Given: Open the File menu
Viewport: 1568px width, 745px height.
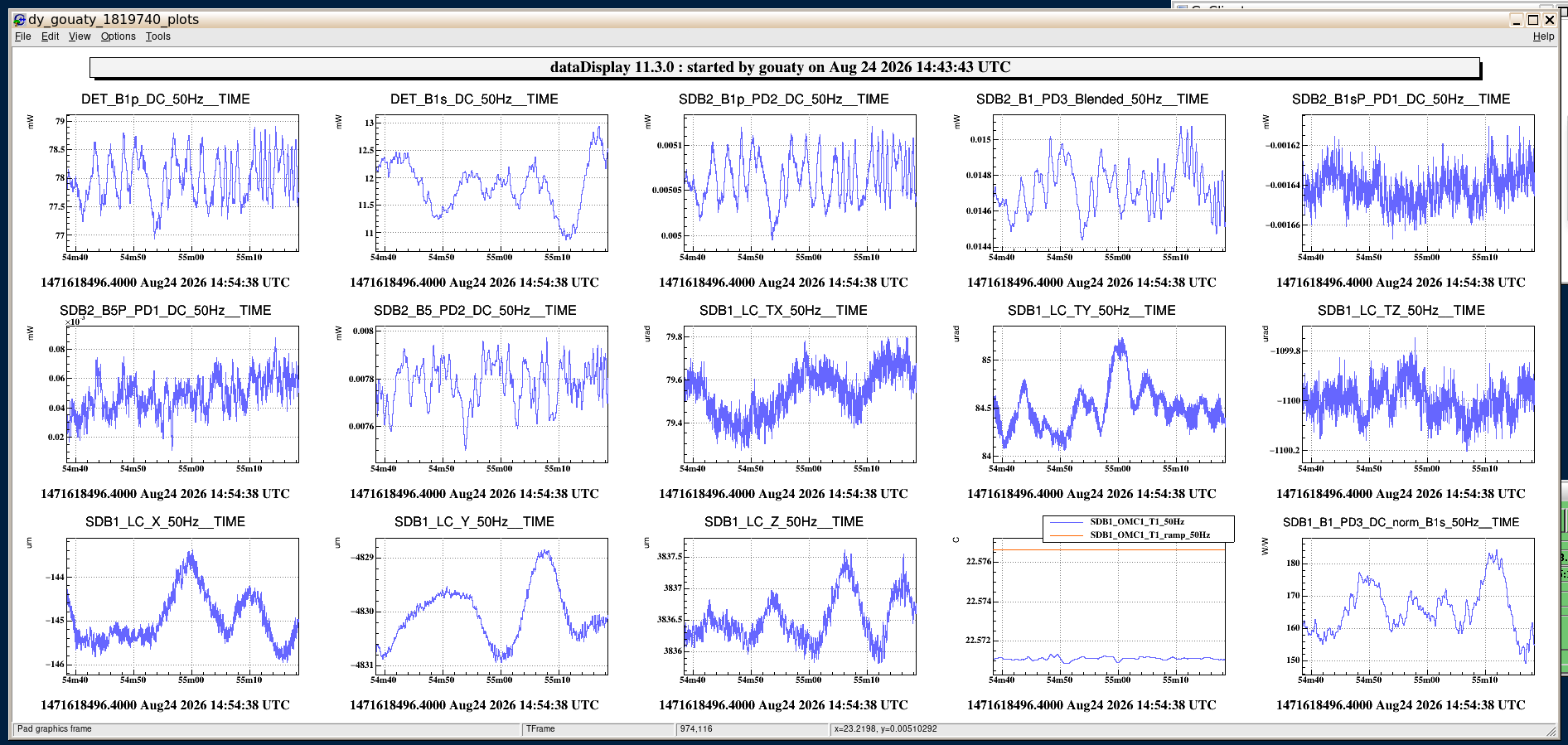Looking at the screenshot, I should coord(22,36).
